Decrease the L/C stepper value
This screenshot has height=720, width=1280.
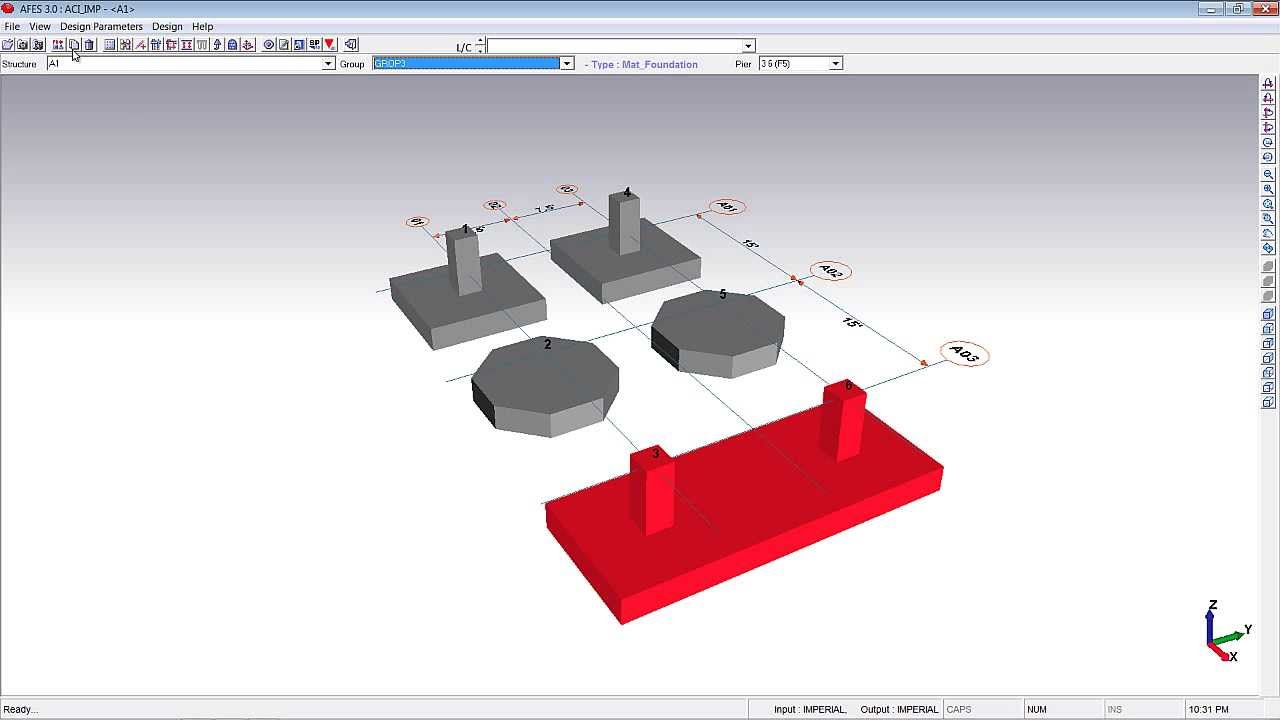click(x=481, y=50)
